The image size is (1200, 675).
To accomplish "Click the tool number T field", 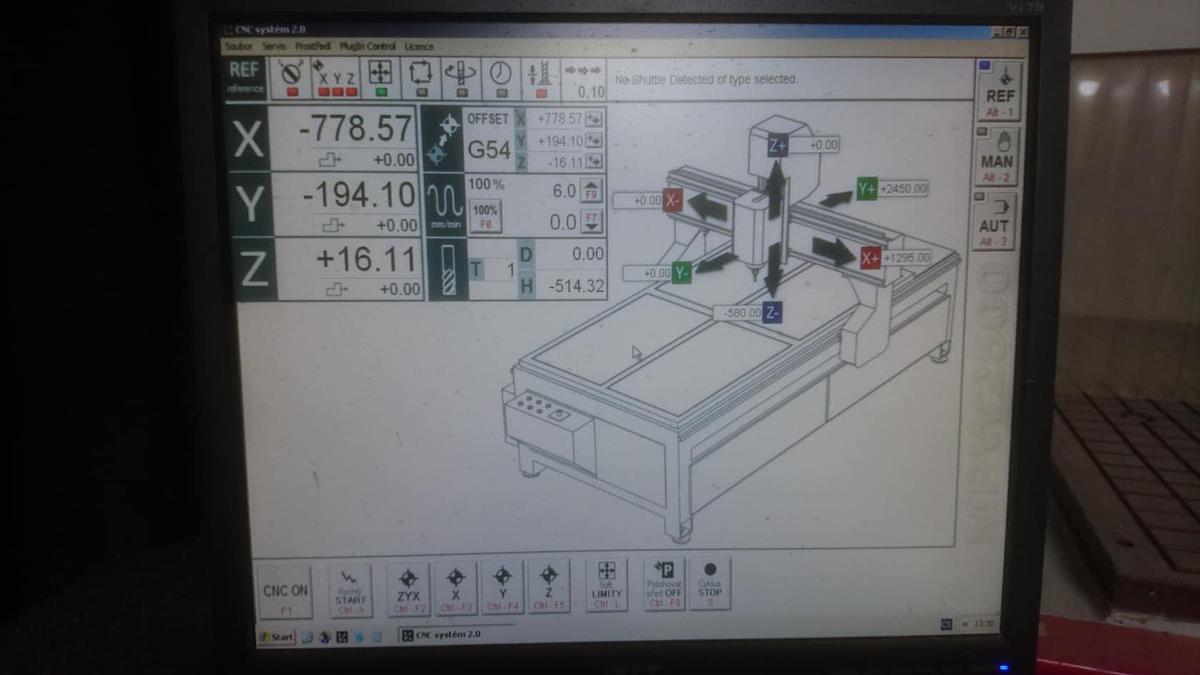I will click(492, 270).
